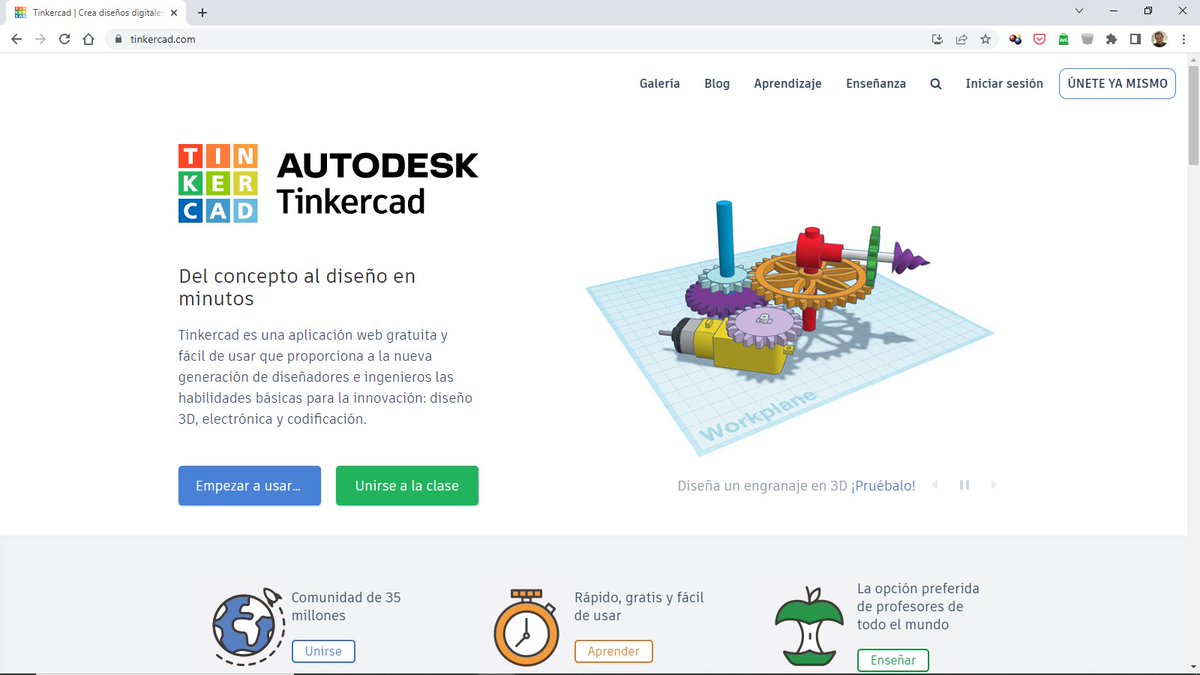The width and height of the screenshot is (1200, 675).
Task: Open the Blog menu item
Action: coord(717,84)
